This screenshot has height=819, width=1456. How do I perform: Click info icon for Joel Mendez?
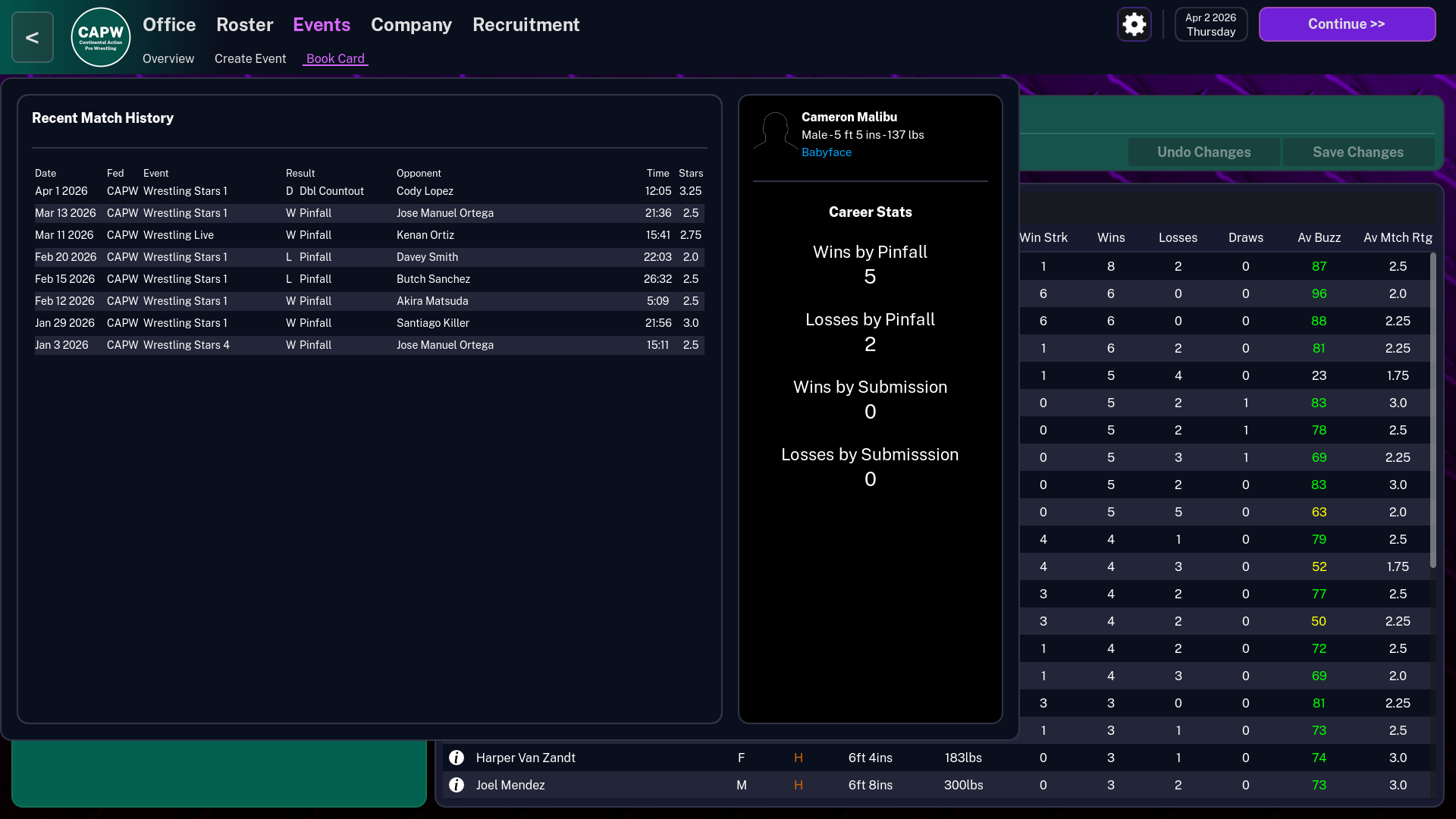457,785
